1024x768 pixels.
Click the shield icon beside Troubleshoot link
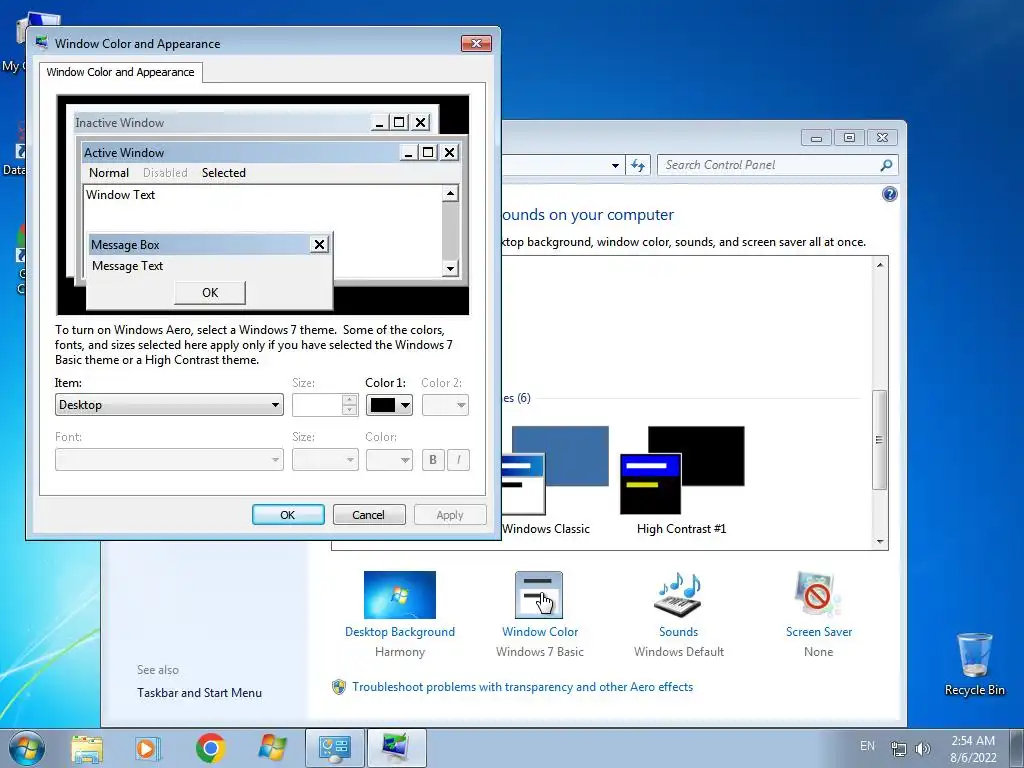pos(338,687)
